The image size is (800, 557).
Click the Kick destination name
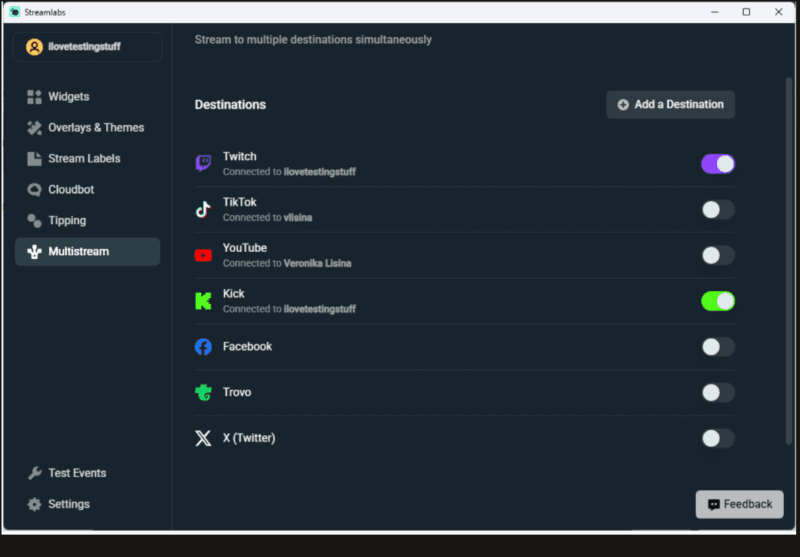(x=234, y=294)
